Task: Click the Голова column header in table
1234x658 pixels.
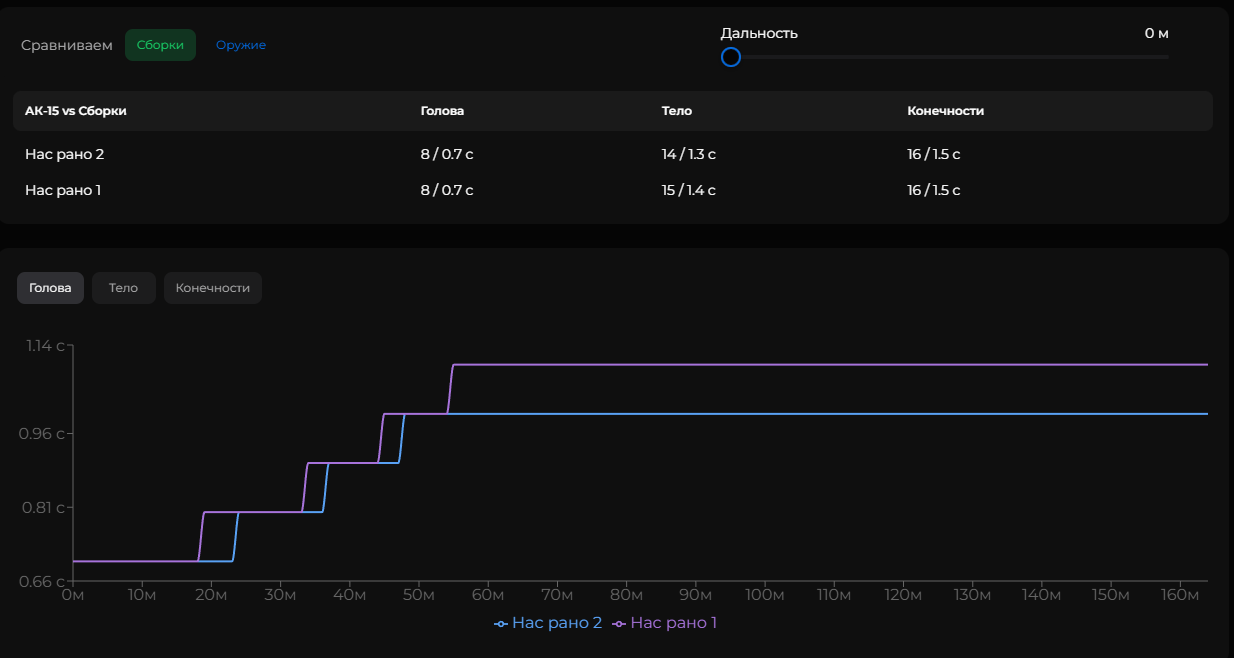Action: click(x=442, y=111)
